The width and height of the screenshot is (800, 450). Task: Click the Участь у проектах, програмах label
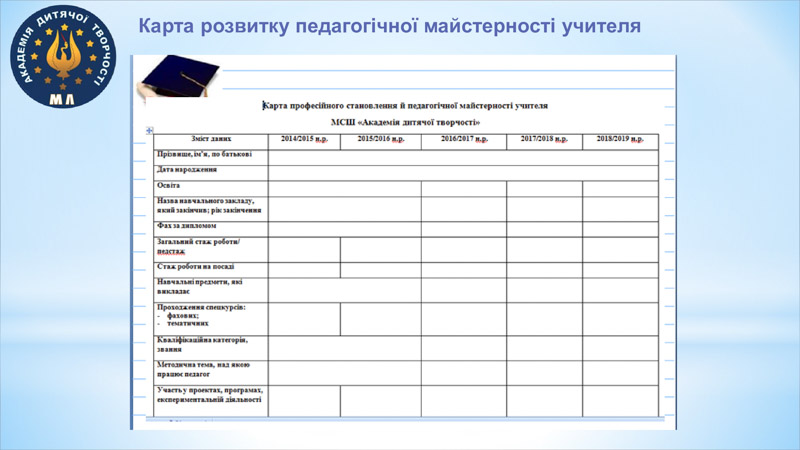210,395
